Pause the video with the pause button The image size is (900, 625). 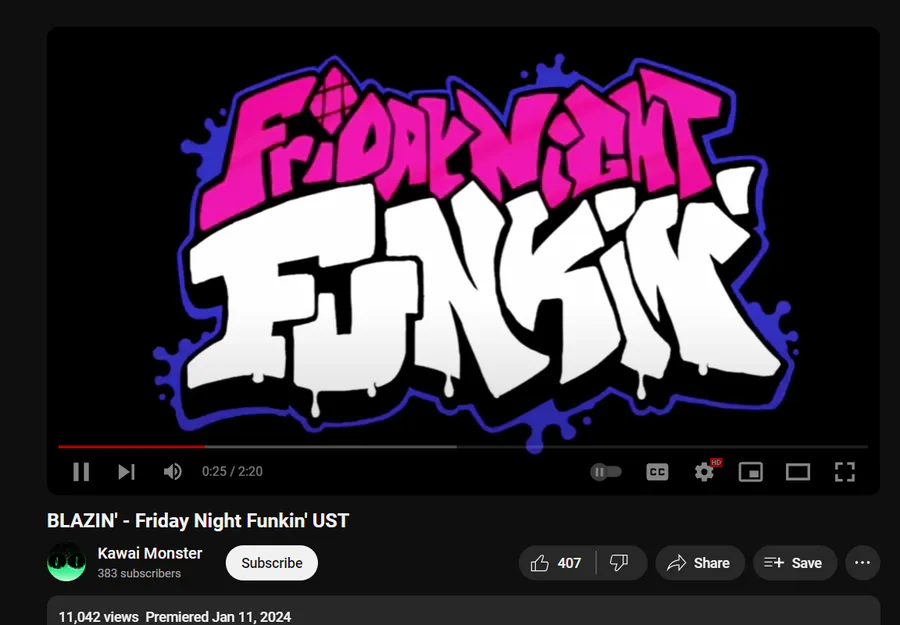81,472
